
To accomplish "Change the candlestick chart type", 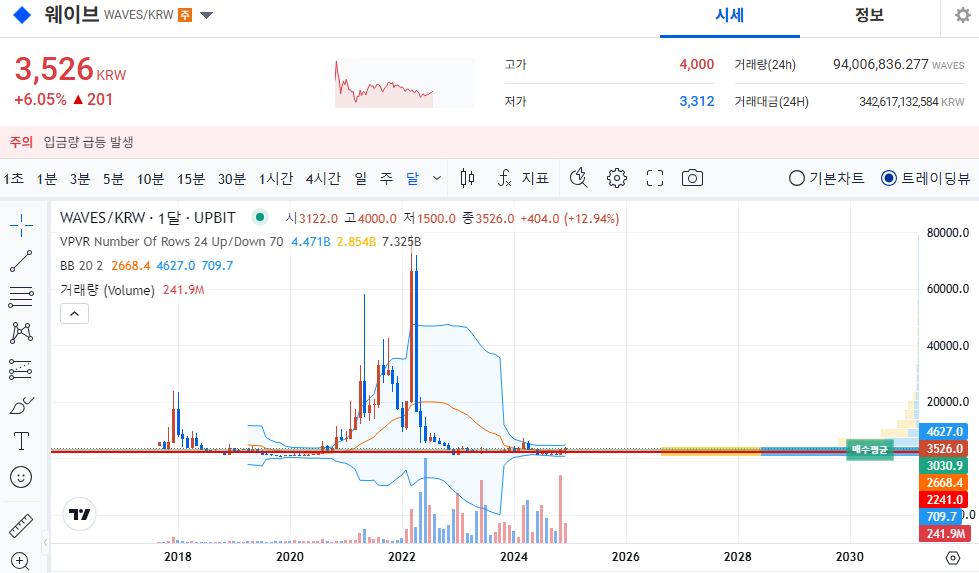I will click(x=467, y=179).
